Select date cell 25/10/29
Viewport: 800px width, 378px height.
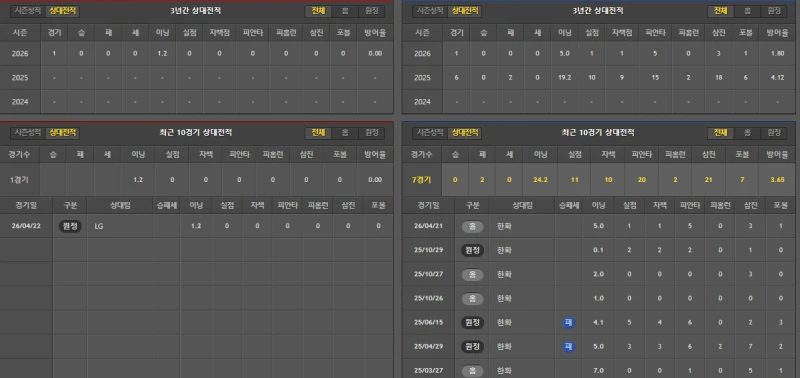coord(428,250)
